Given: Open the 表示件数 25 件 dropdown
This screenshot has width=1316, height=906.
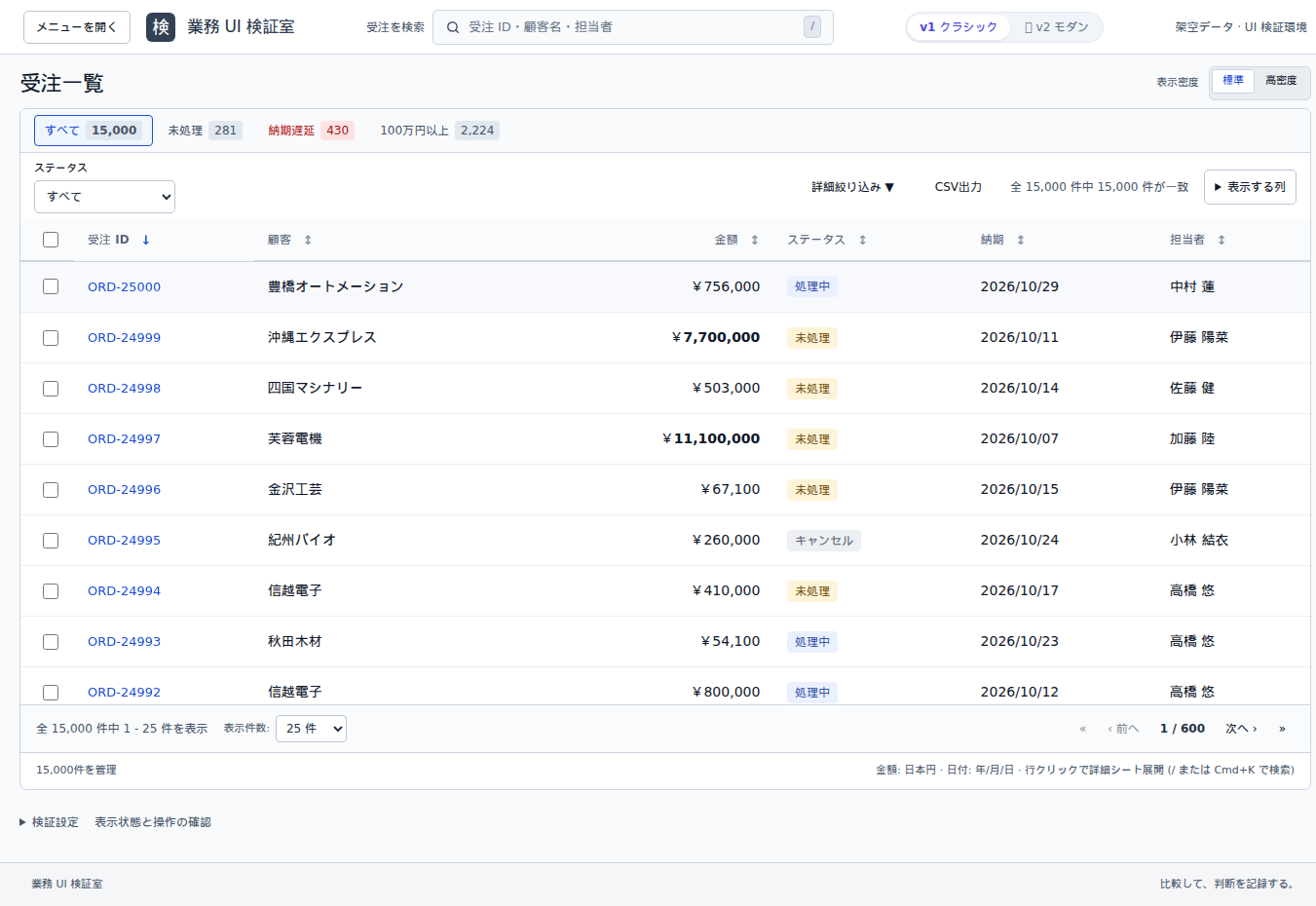Looking at the screenshot, I should 311,729.
